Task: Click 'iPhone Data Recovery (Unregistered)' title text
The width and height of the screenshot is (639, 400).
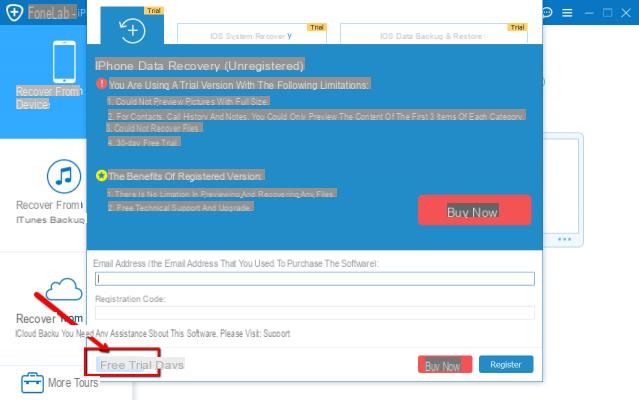Action: [x=199, y=66]
